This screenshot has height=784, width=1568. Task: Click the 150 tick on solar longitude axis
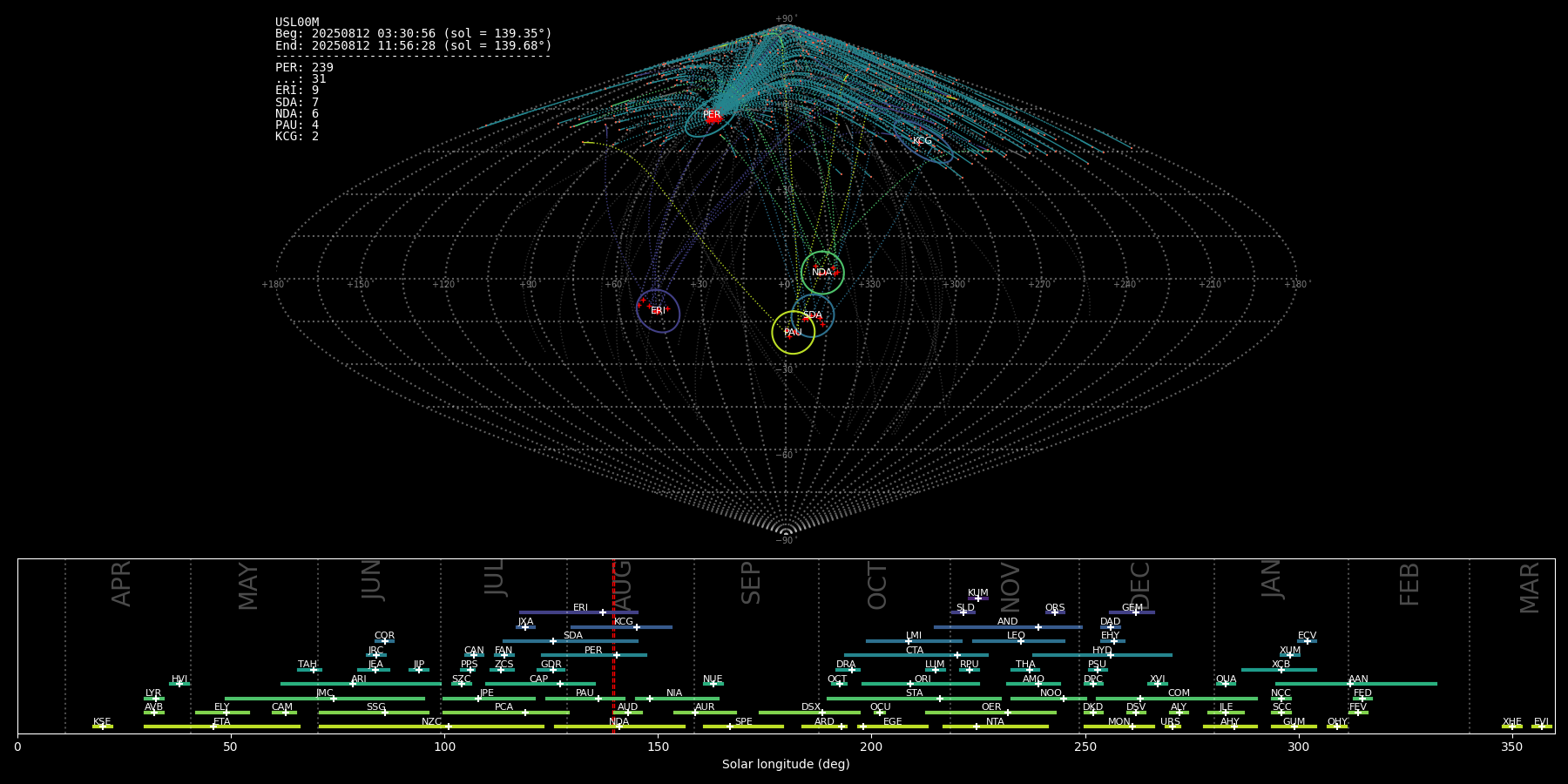658,747
